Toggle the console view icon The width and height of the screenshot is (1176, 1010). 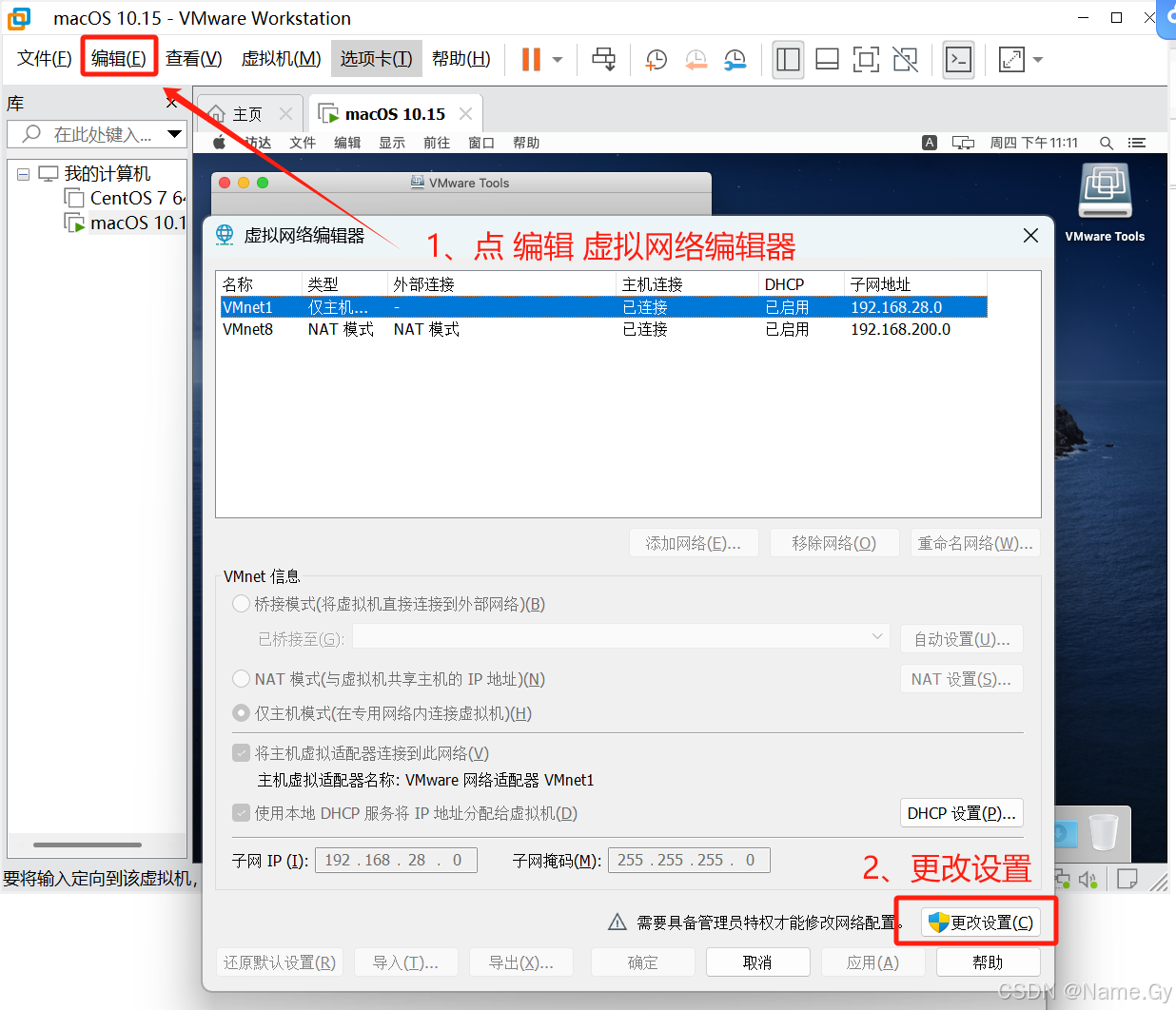point(958,59)
